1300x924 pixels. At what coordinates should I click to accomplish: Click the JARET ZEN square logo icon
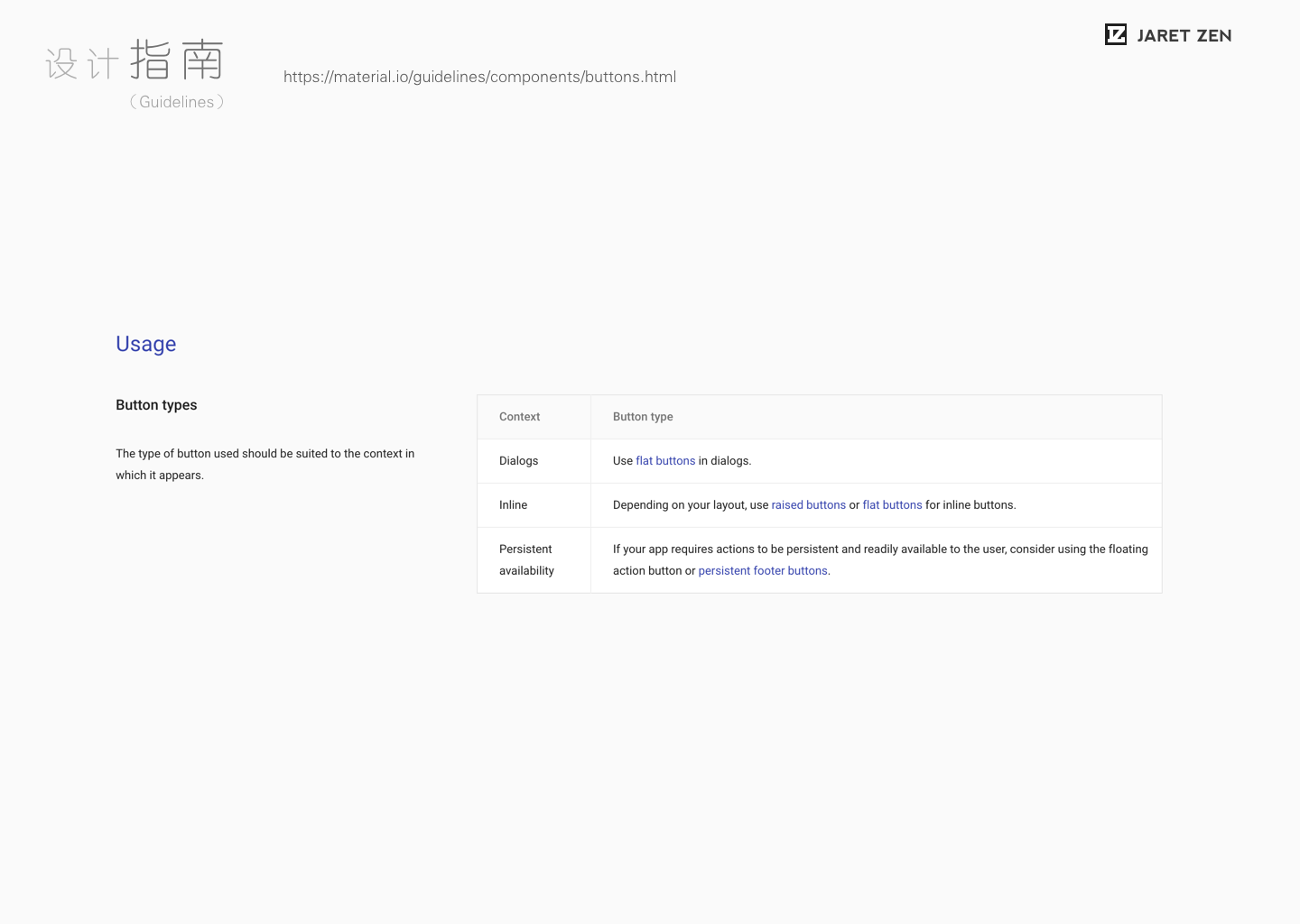(1116, 34)
